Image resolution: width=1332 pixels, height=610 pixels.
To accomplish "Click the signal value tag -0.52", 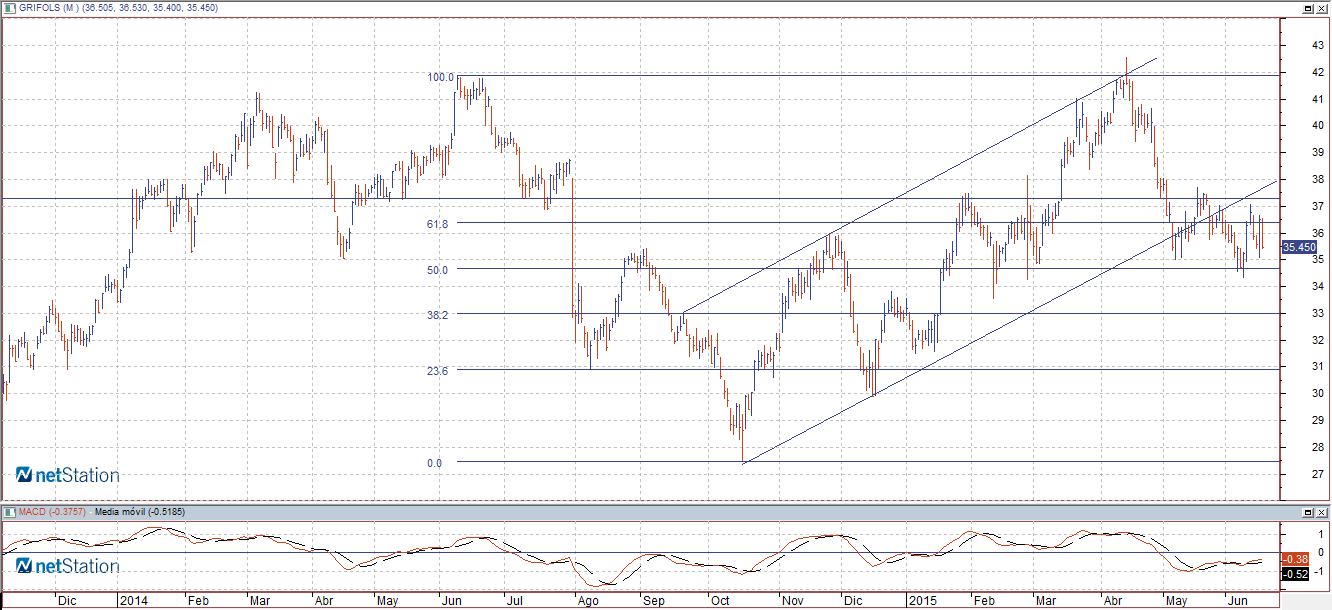I will tap(1297, 574).
